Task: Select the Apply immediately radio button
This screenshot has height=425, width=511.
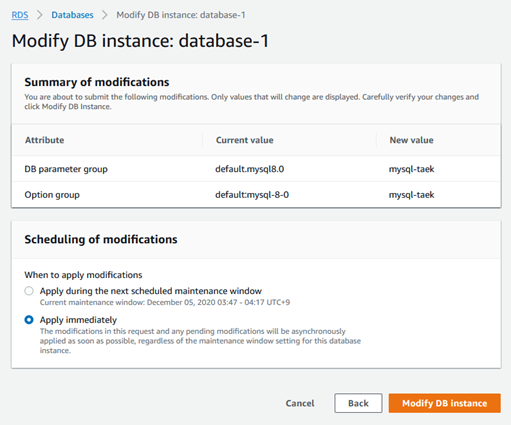Action: (x=29, y=320)
